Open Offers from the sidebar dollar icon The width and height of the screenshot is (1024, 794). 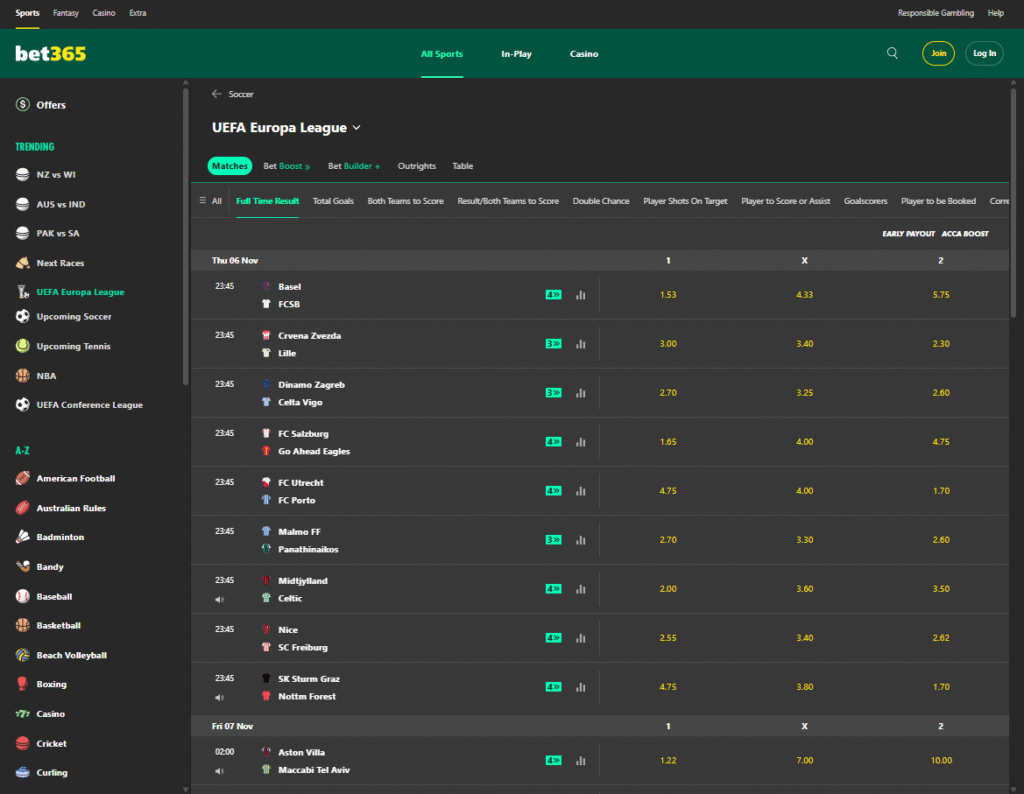tap(22, 105)
